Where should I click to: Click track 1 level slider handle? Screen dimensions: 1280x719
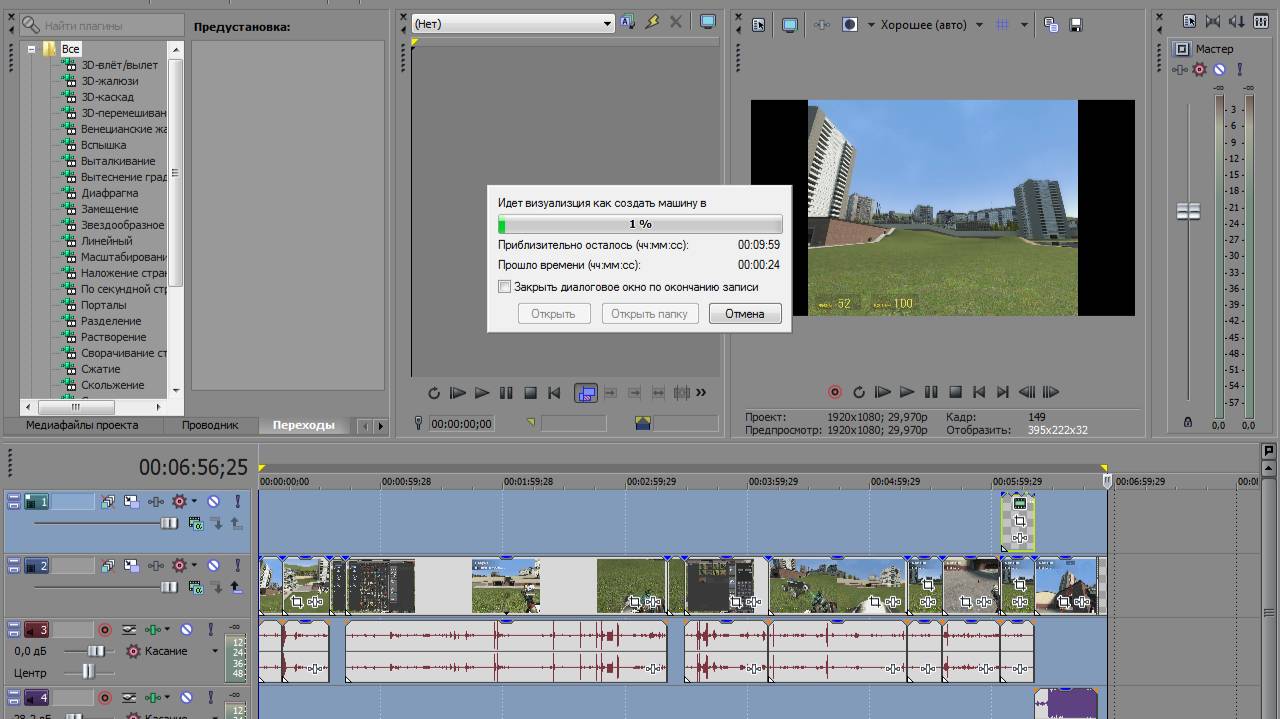[x=169, y=523]
